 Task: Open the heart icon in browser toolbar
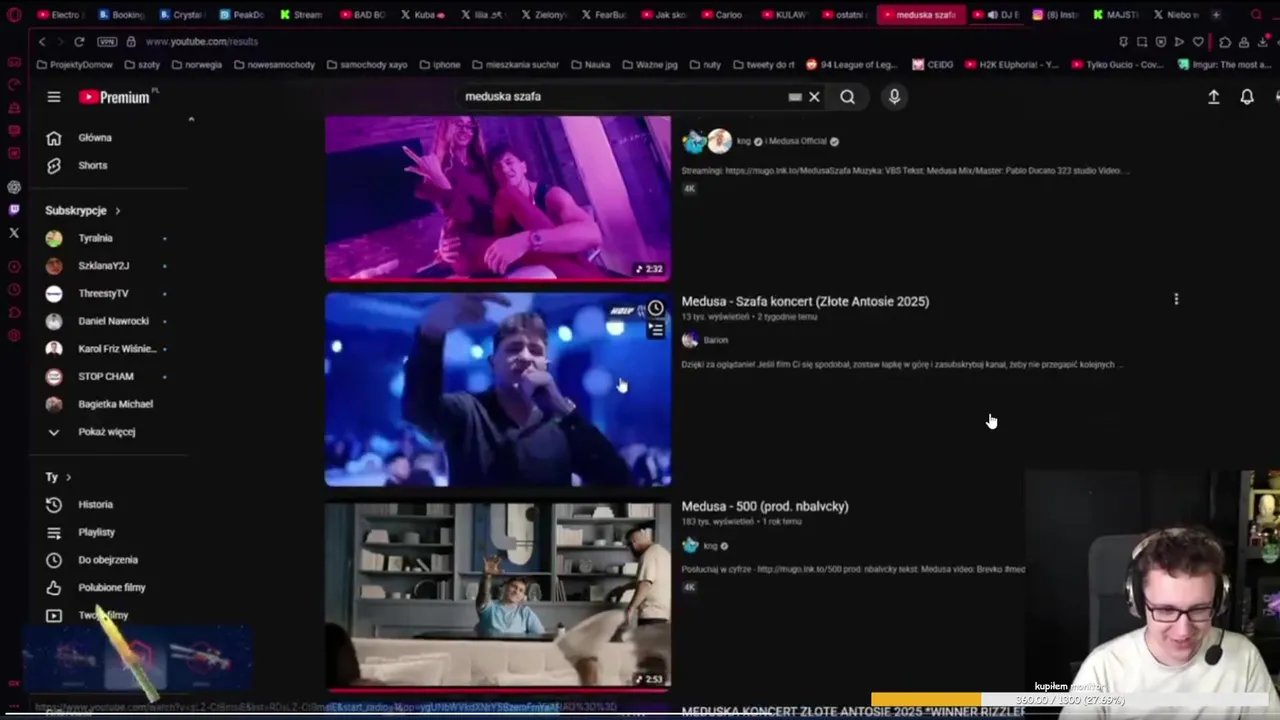(x=1198, y=42)
